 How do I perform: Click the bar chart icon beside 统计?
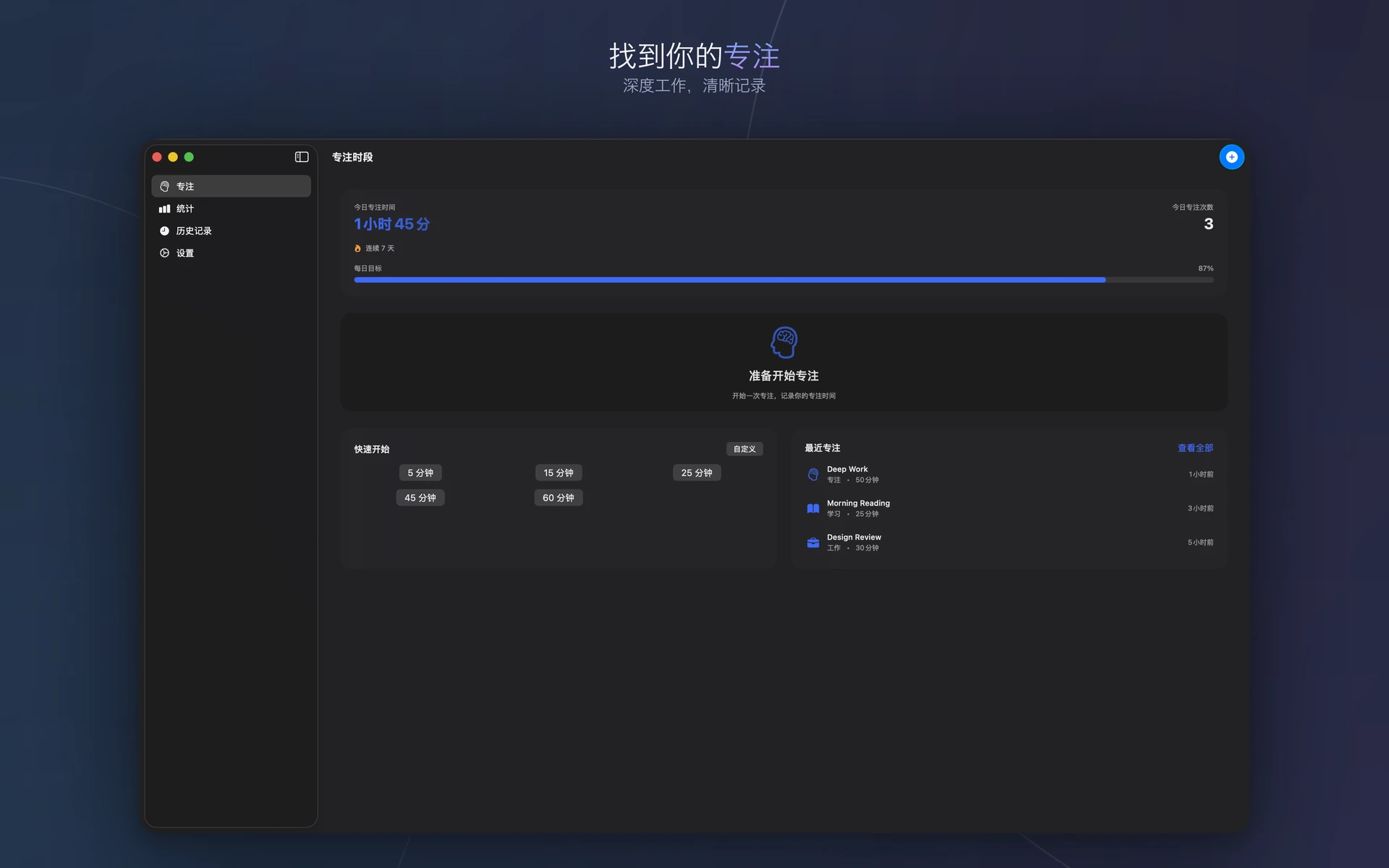pos(164,209)
